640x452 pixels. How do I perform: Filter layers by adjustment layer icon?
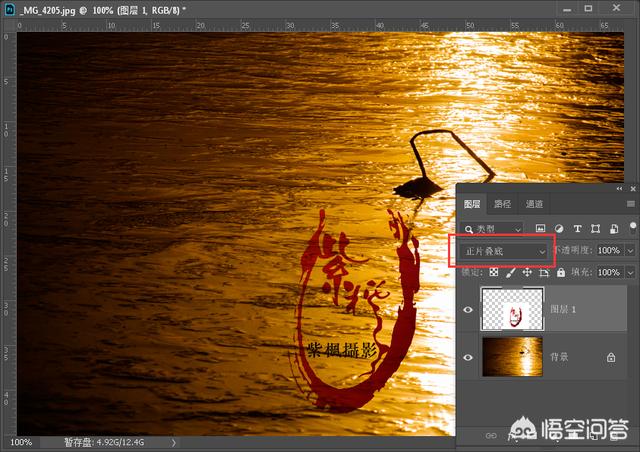[559, 228]
